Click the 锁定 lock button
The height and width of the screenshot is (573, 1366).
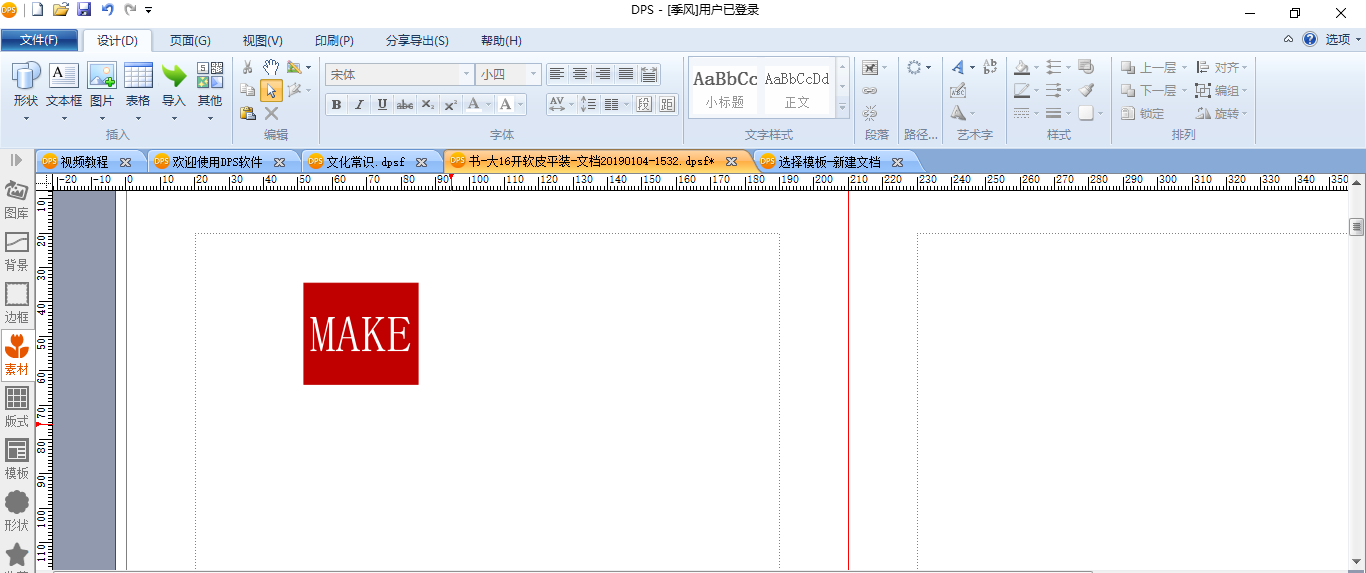click(x=1143, y=113)
